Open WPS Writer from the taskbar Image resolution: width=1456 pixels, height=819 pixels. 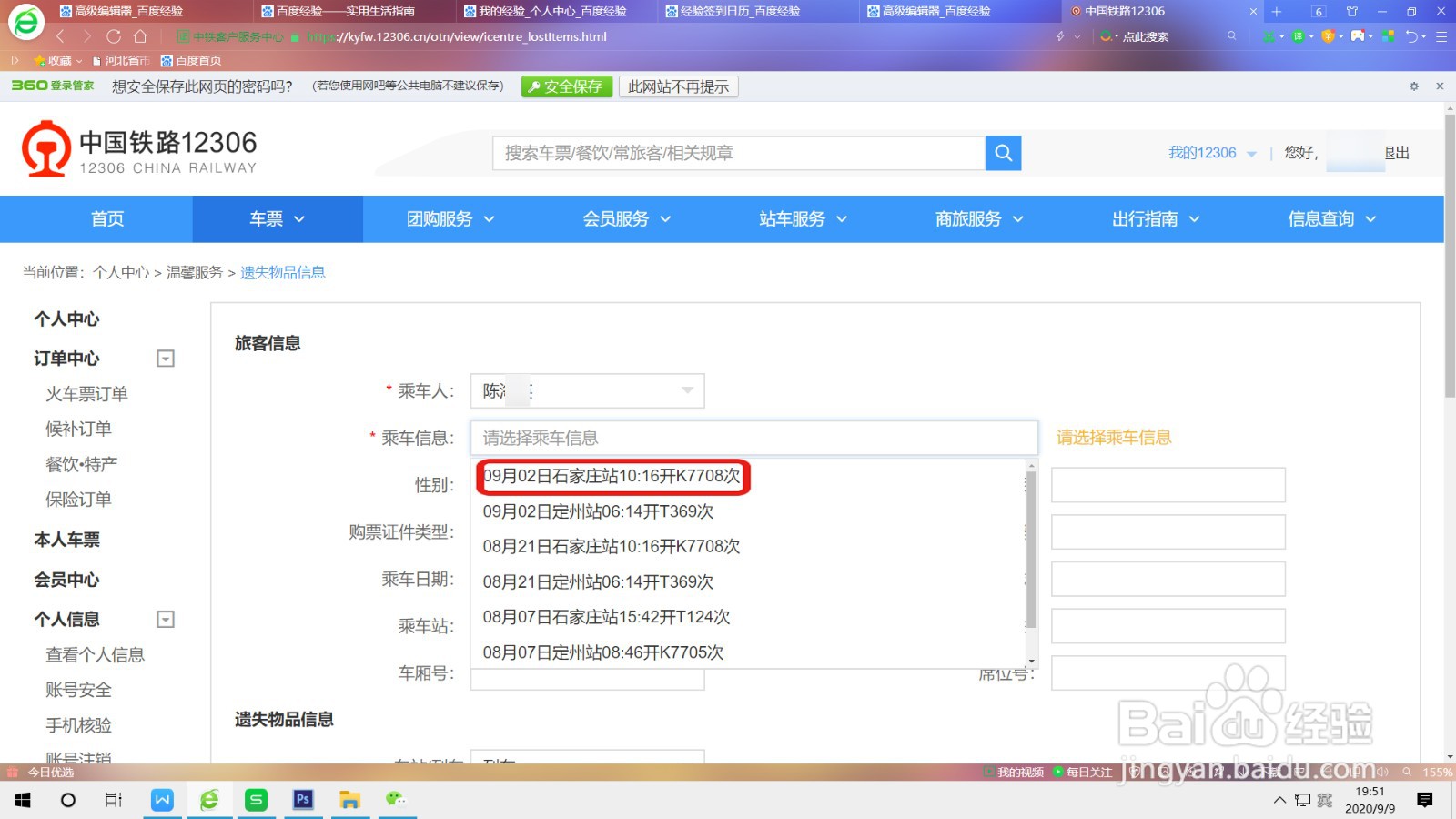pyautogui.click(x=162, y=800)
